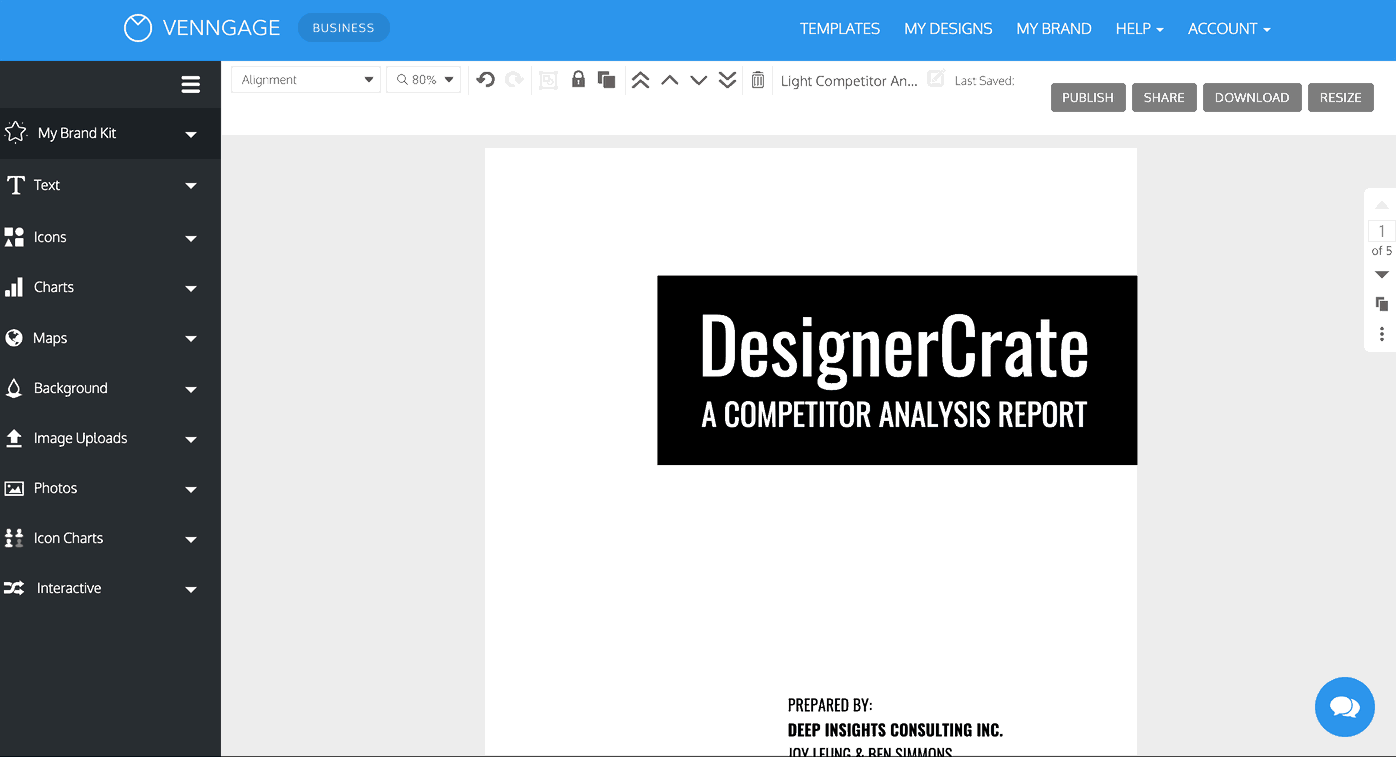The image size is (1396, 757).
Task: Expand the Interactive panel arrow
Action: point(191,589)
